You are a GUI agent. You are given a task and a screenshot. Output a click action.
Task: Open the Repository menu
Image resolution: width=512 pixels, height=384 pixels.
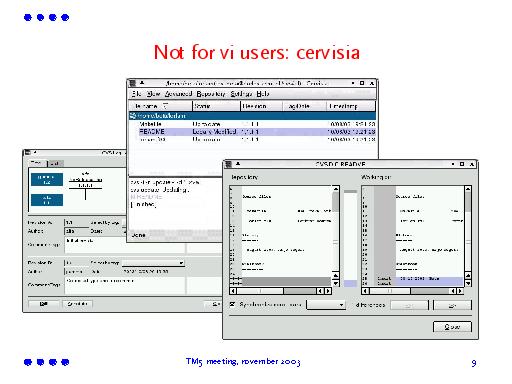(x=211, y=94)
